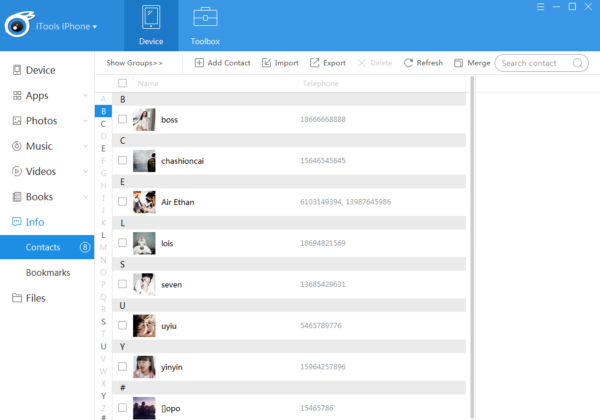Refresh the contact list
The width and height of the screenshot is (600, 420).
click(x=423, y=63)
